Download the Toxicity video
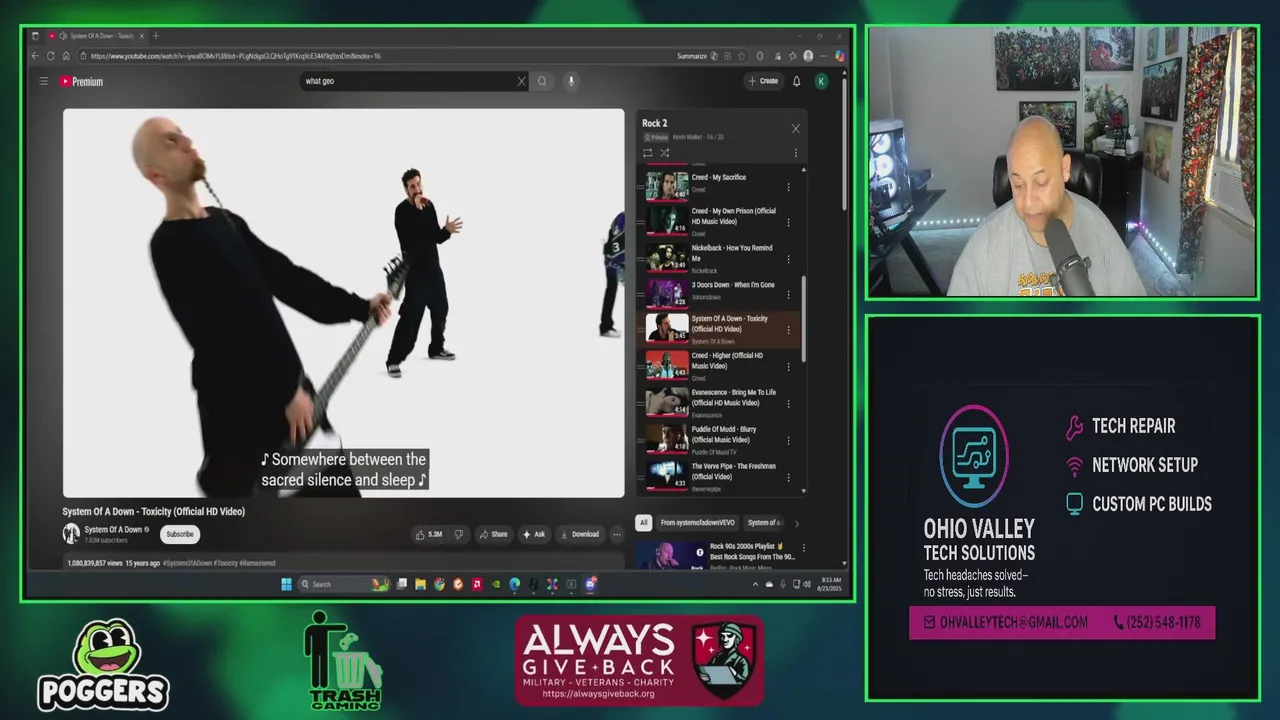 pos(580,534)
